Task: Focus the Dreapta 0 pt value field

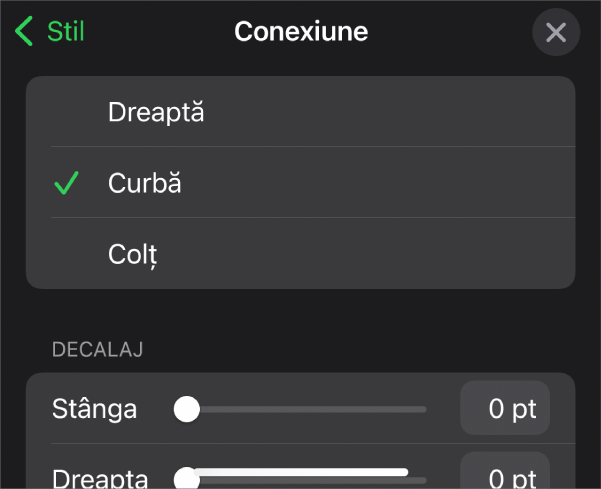Action: (505, 475)
